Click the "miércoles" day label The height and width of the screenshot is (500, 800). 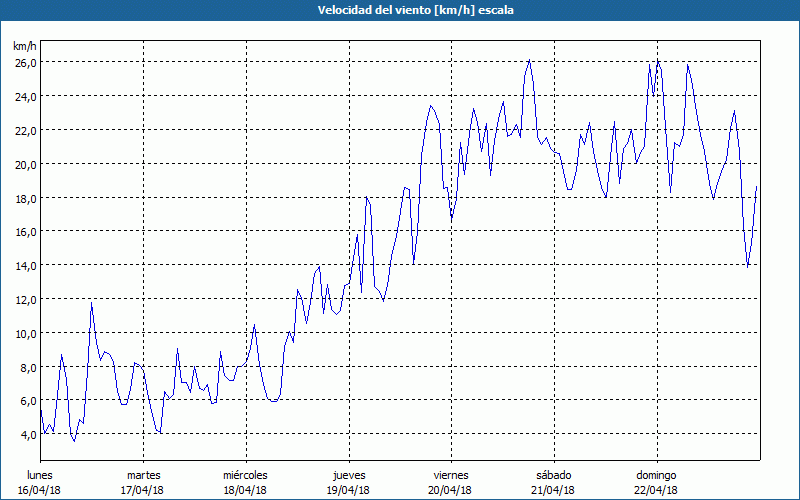[245, 474]
